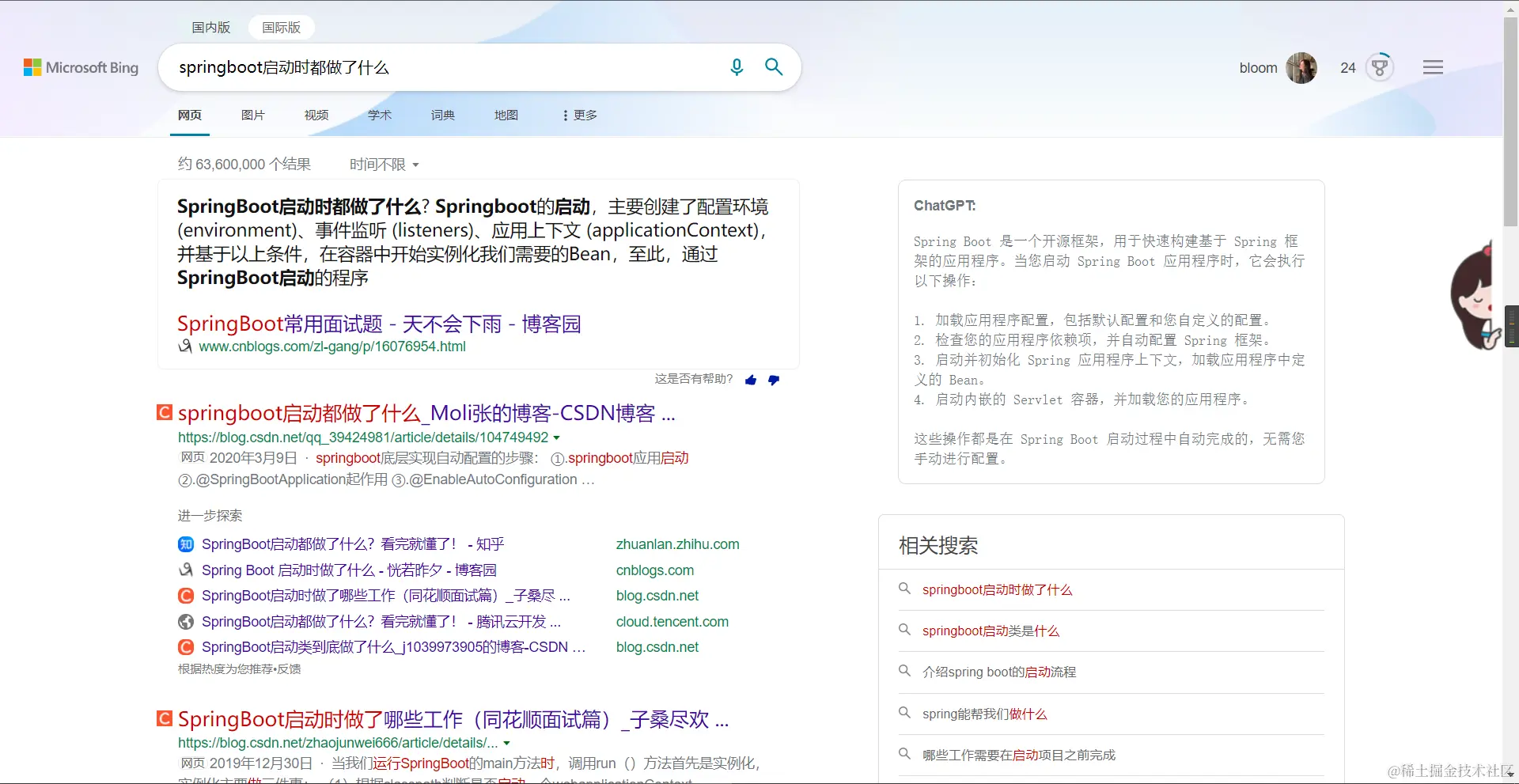
Task: Open springboot启动都做了什么_Moli张的博客 result
Action: click(x=426, y=413)
